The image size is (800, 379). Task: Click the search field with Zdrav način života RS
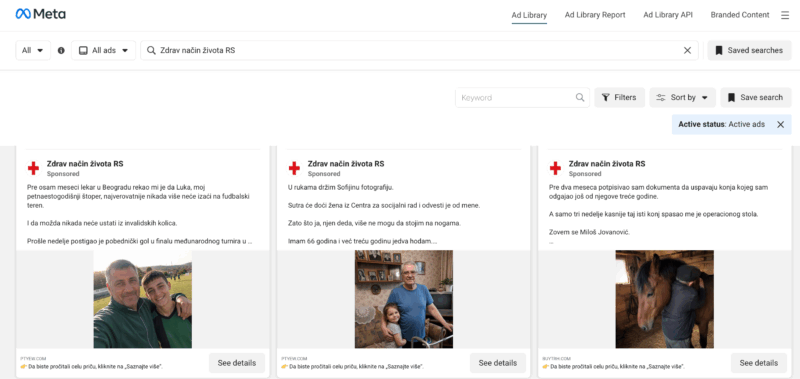click(419, 50)
